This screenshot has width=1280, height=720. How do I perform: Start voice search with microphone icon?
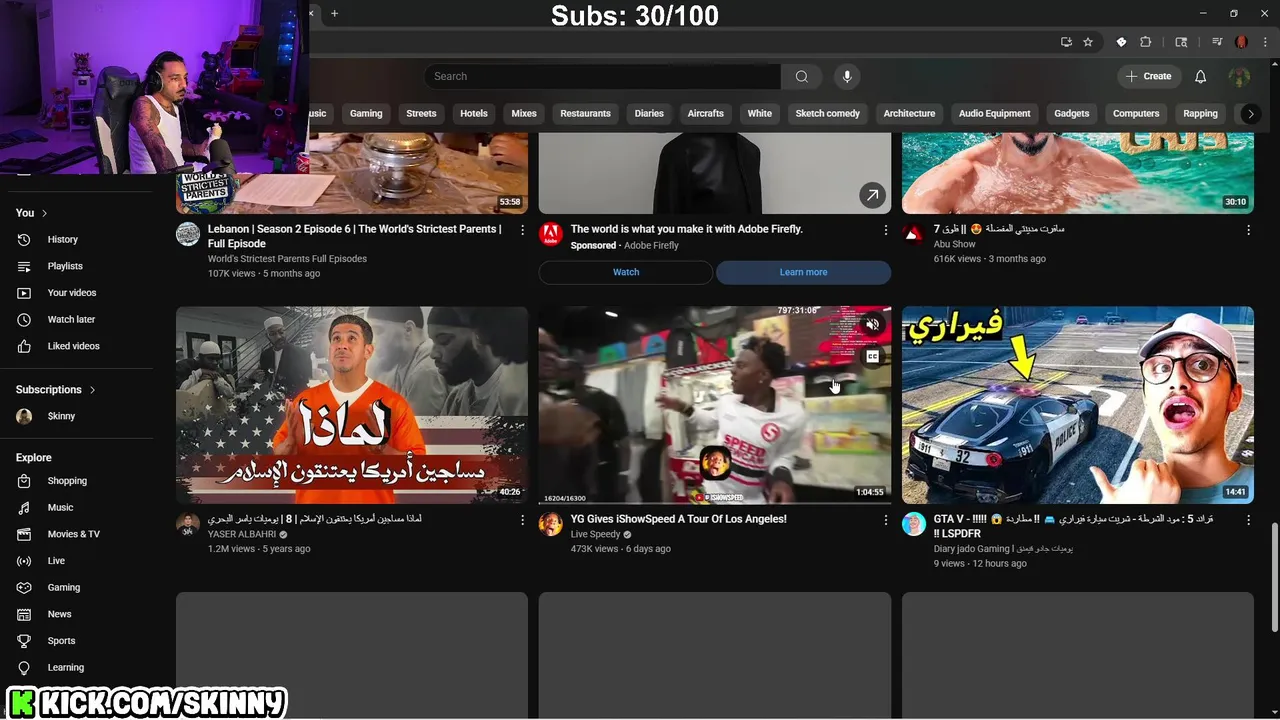click(x=847, y=77)
